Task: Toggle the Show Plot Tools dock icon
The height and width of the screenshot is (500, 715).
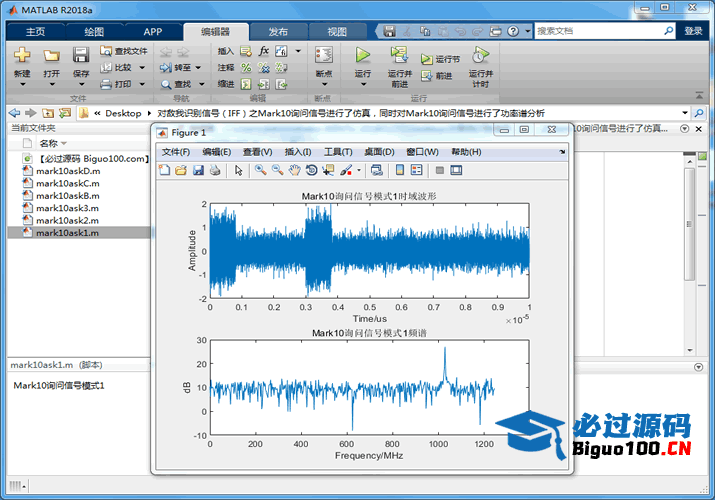Action: 456,170
